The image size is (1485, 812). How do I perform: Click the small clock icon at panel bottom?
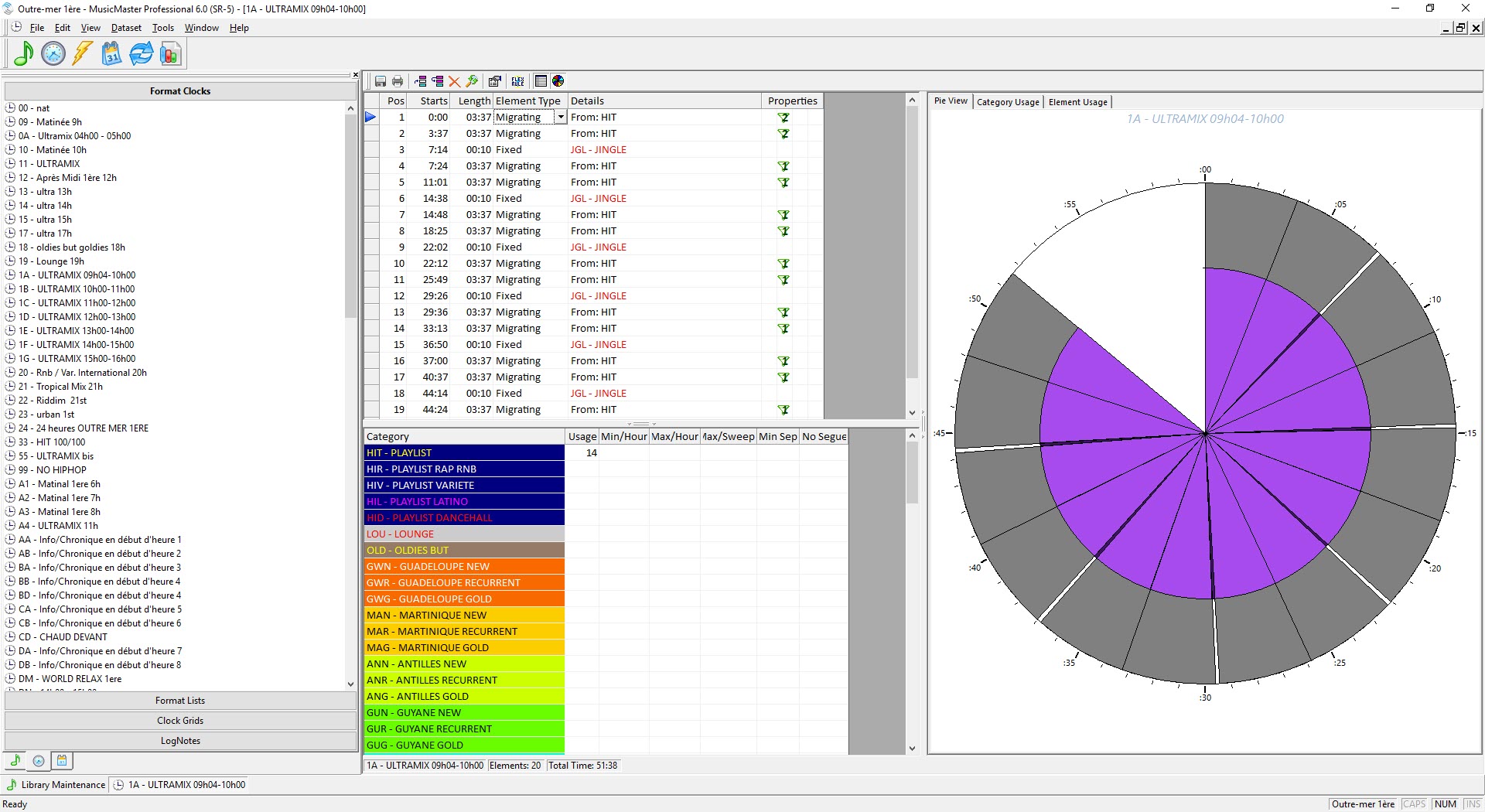39,761
